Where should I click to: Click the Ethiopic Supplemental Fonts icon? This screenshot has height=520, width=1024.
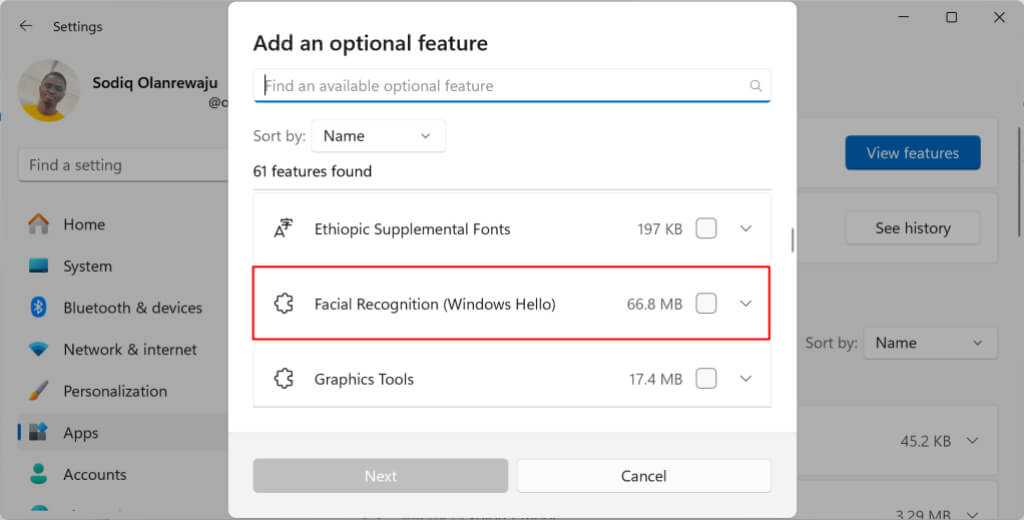coord(283,229)
